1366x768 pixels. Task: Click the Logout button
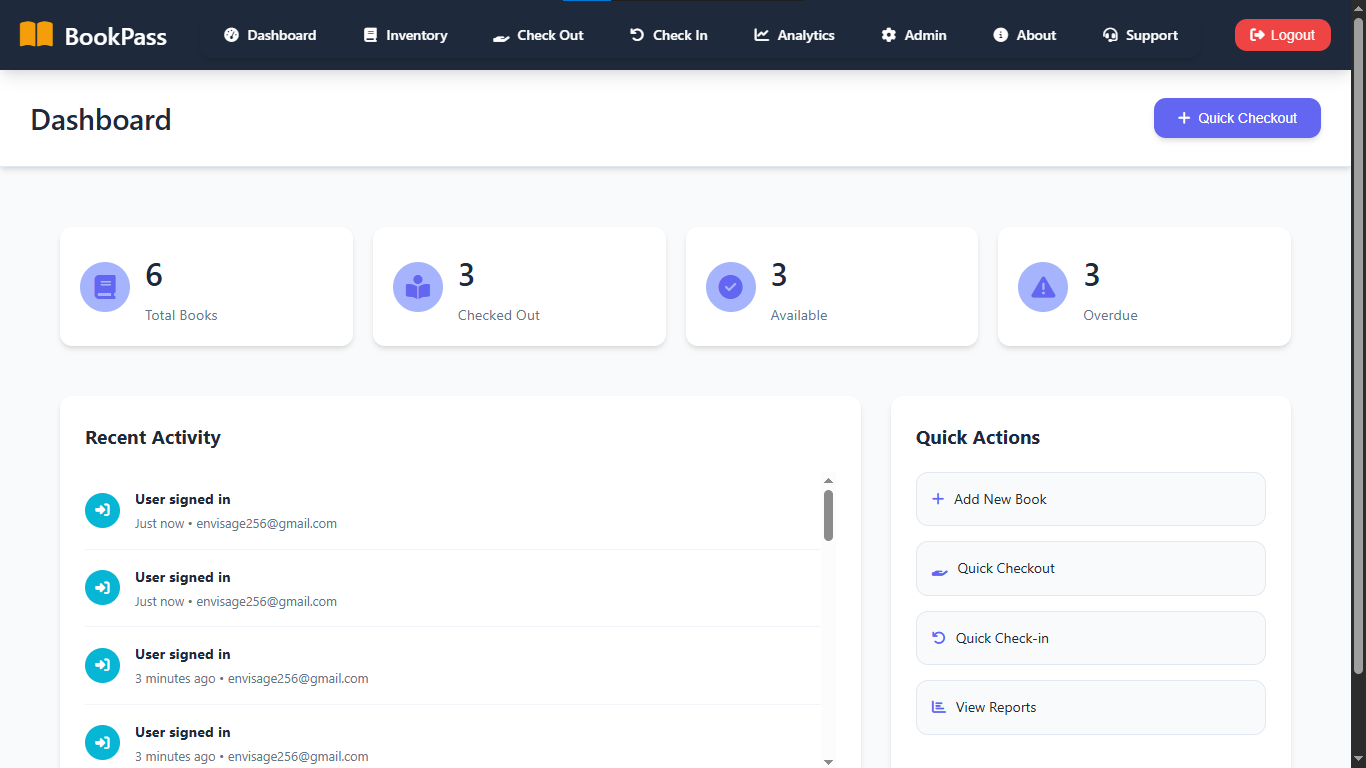(1282, 34)
